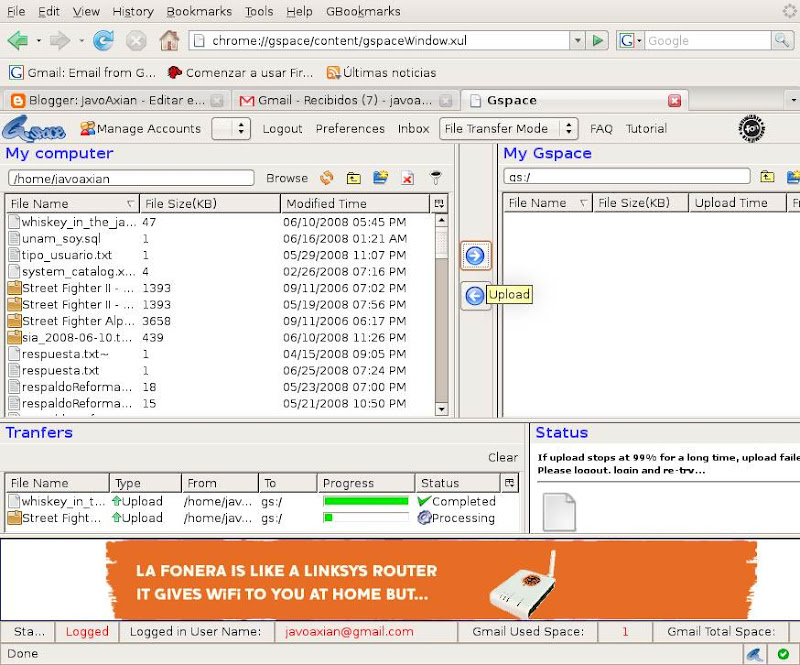Screen dimensions: 800x665
Task: Click the Inbox button in Gspace toolbar
Action: click(x=413, y=129)
